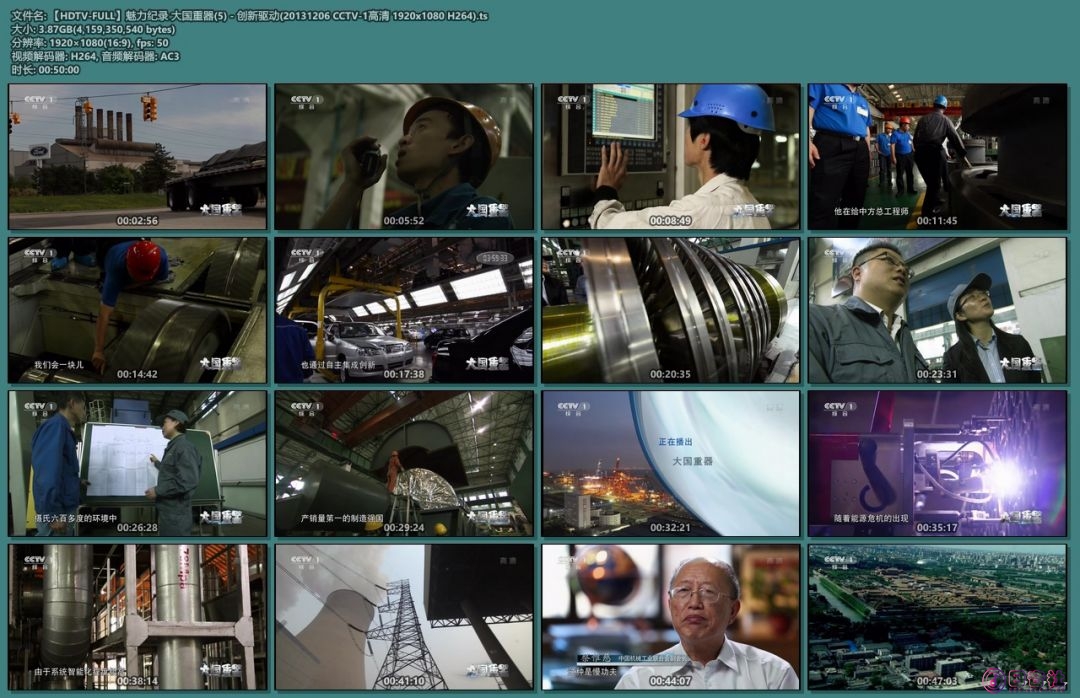Open the thumbnail at 00:26:28
The image size is (1080, 698).
(x=137, y=464)
